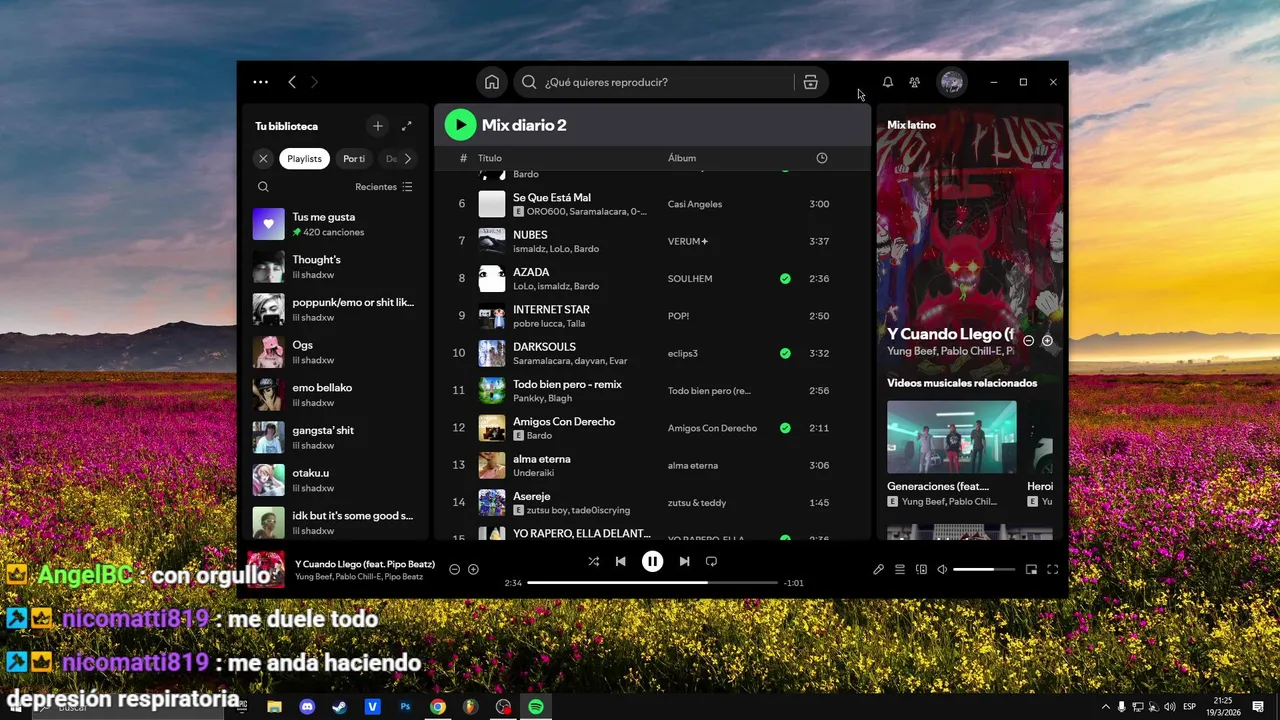
Task: Hide song with bottom bar minus icon
Action: click(x=454, y=569)
